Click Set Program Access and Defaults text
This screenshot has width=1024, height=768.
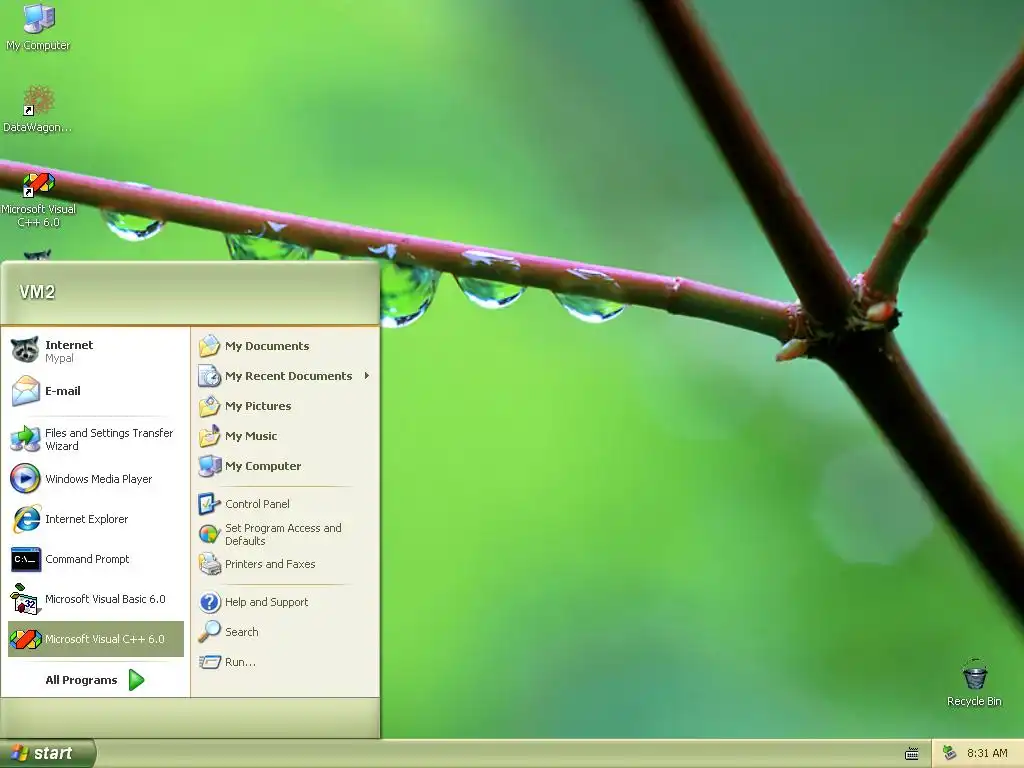283,534
